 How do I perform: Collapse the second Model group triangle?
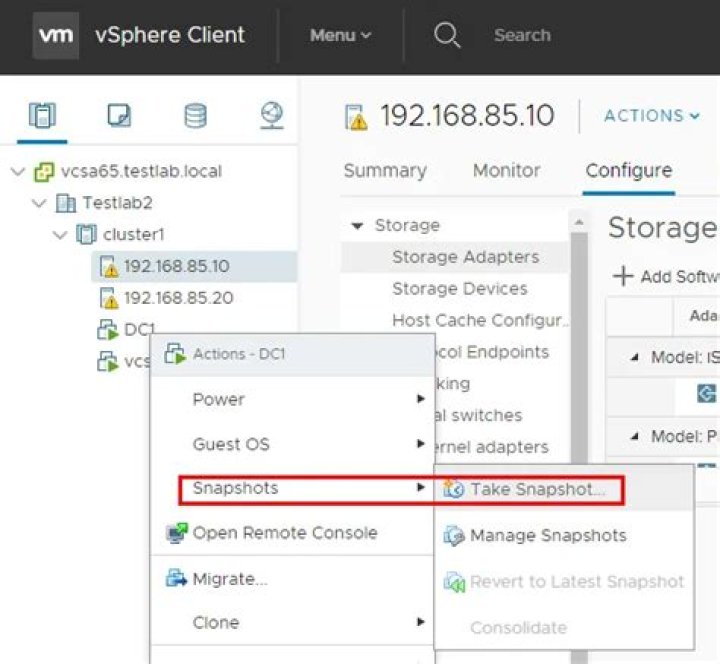[635, 436]
